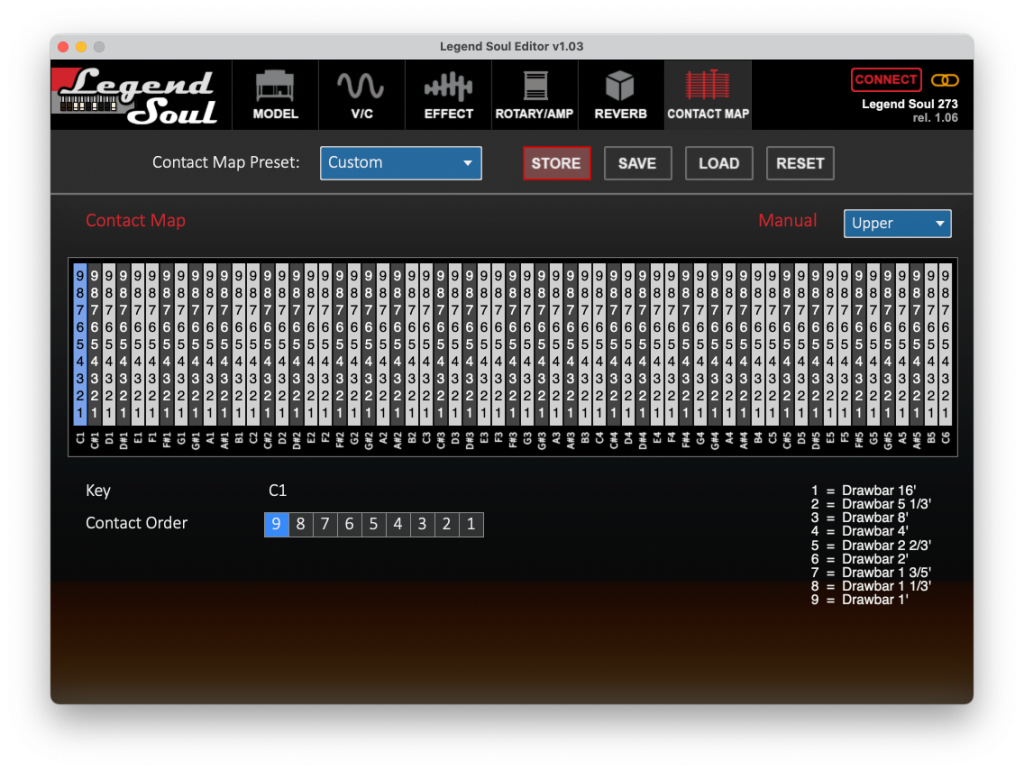Open the V/C waveform section
The height and width of the screenshot is (771, 1024).
(x=361, y=95)
